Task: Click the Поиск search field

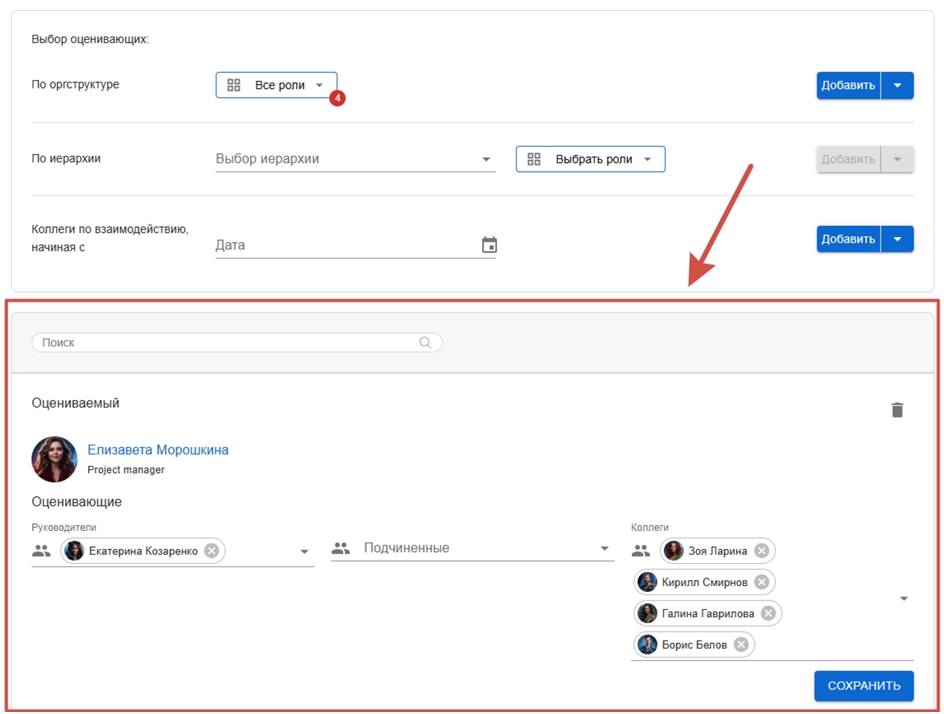Action: click(230, 342)
